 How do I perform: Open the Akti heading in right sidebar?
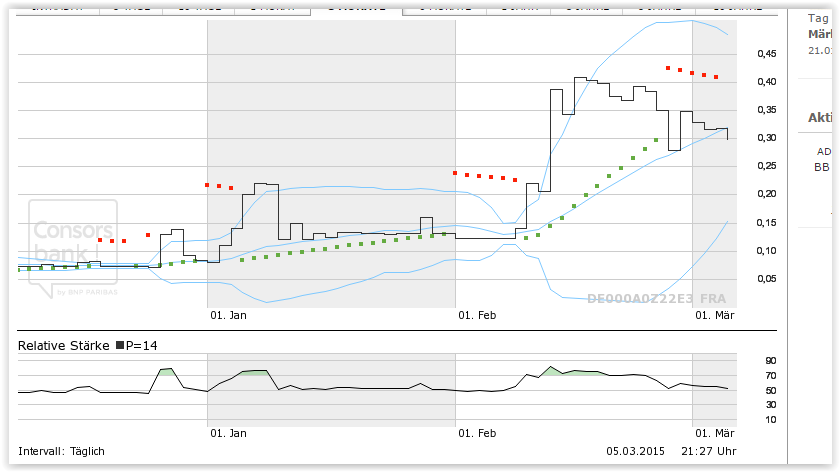click(x=821, y=118)
